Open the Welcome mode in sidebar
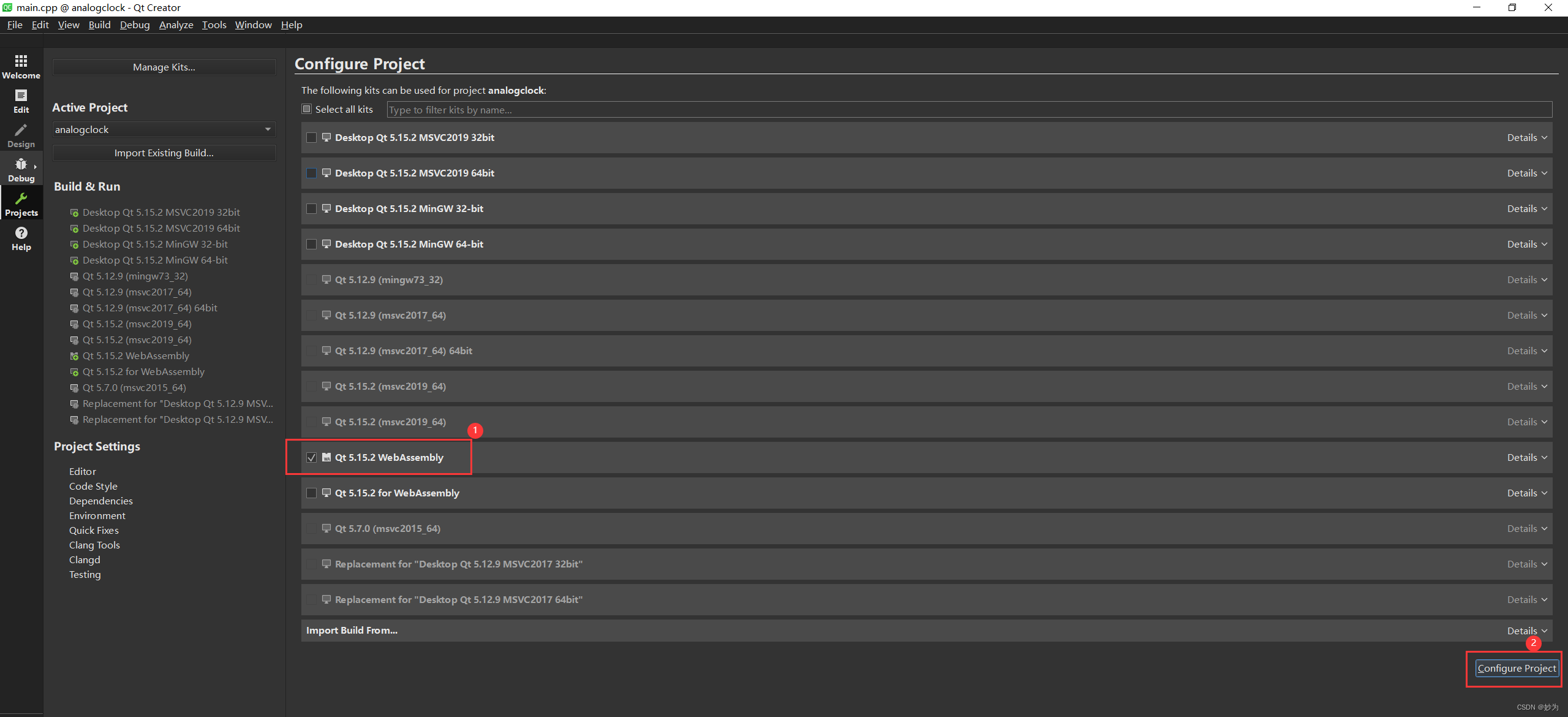This screenshot has width=1568, height=717. 21,66
